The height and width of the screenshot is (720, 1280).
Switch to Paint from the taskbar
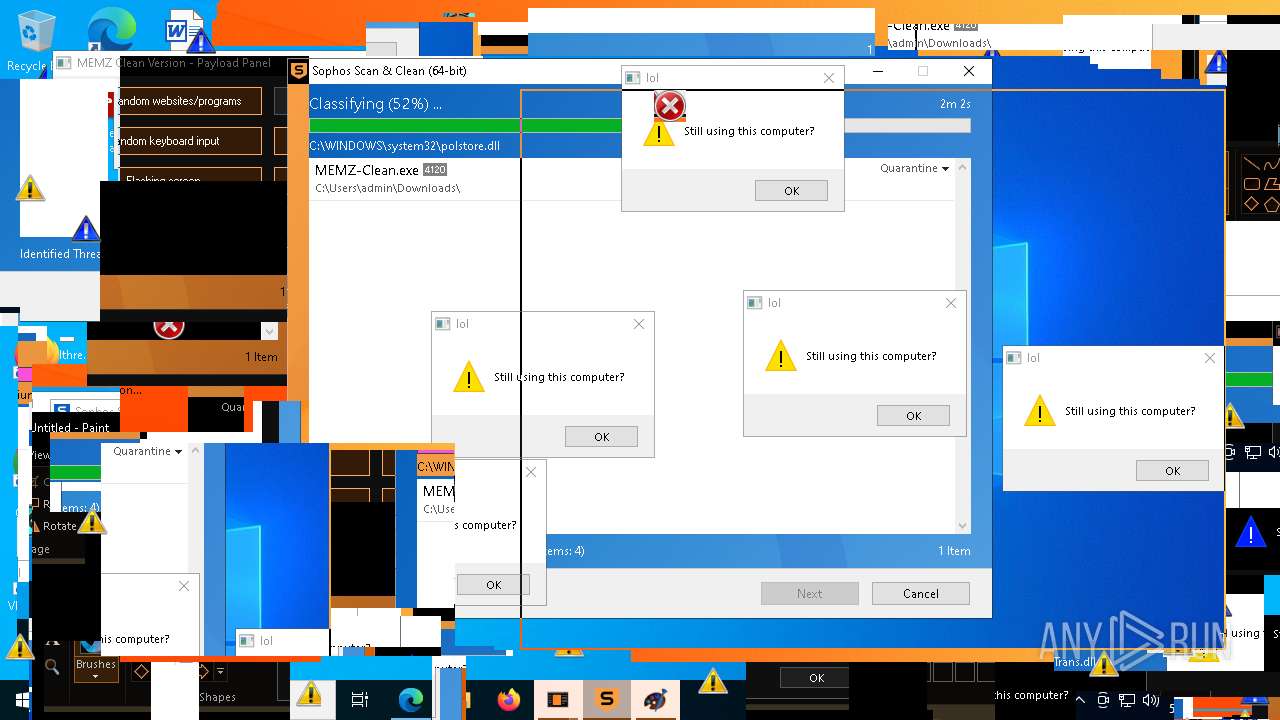(655, 700)
